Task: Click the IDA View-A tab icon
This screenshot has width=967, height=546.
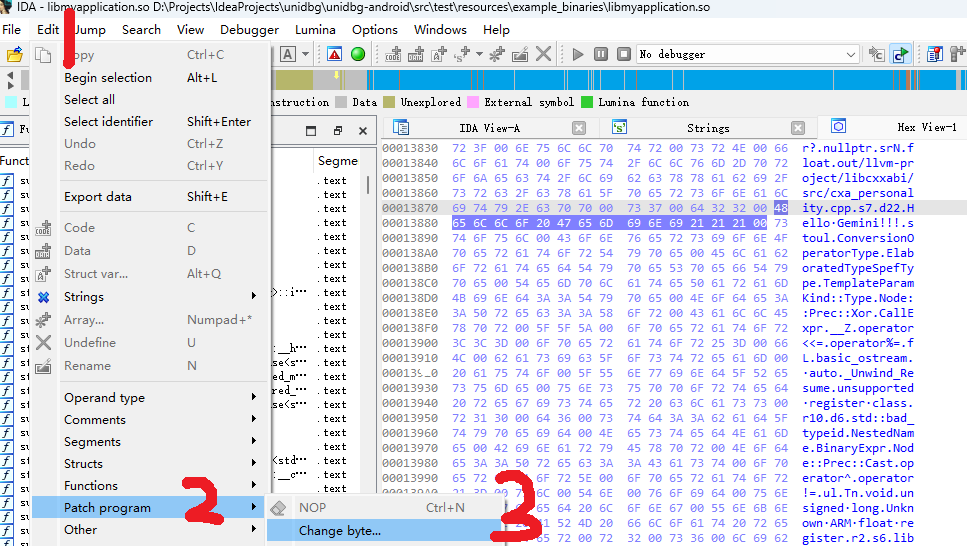Action: [x=401, y=128]
